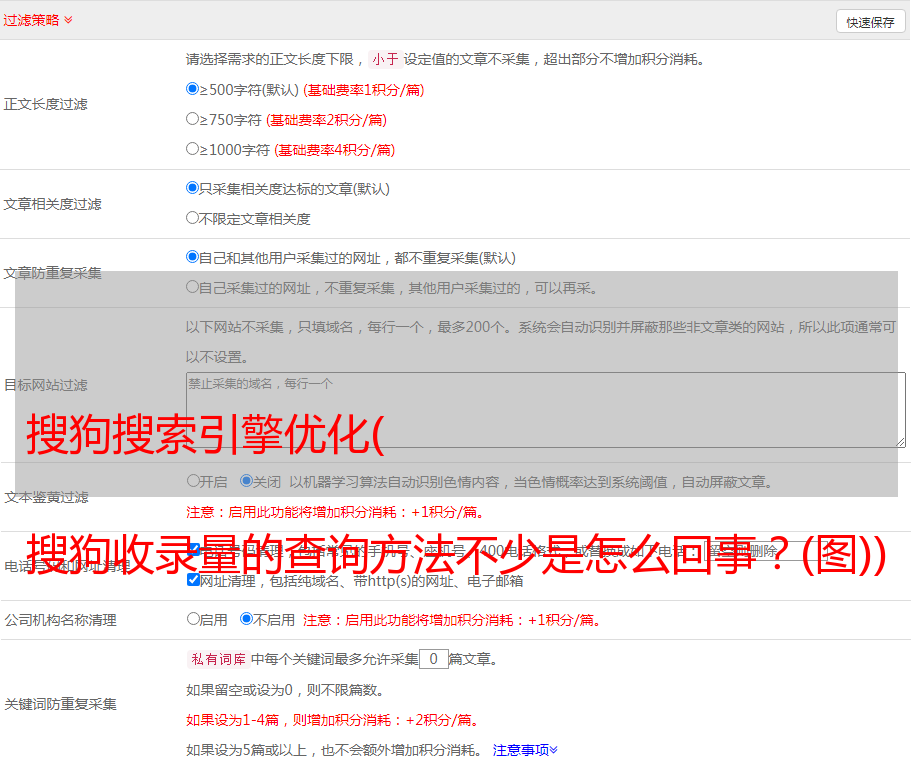Screen dimensions: 912x768
Task: Select the ≥500字符 default length option
Action: (x=192, y=89)
